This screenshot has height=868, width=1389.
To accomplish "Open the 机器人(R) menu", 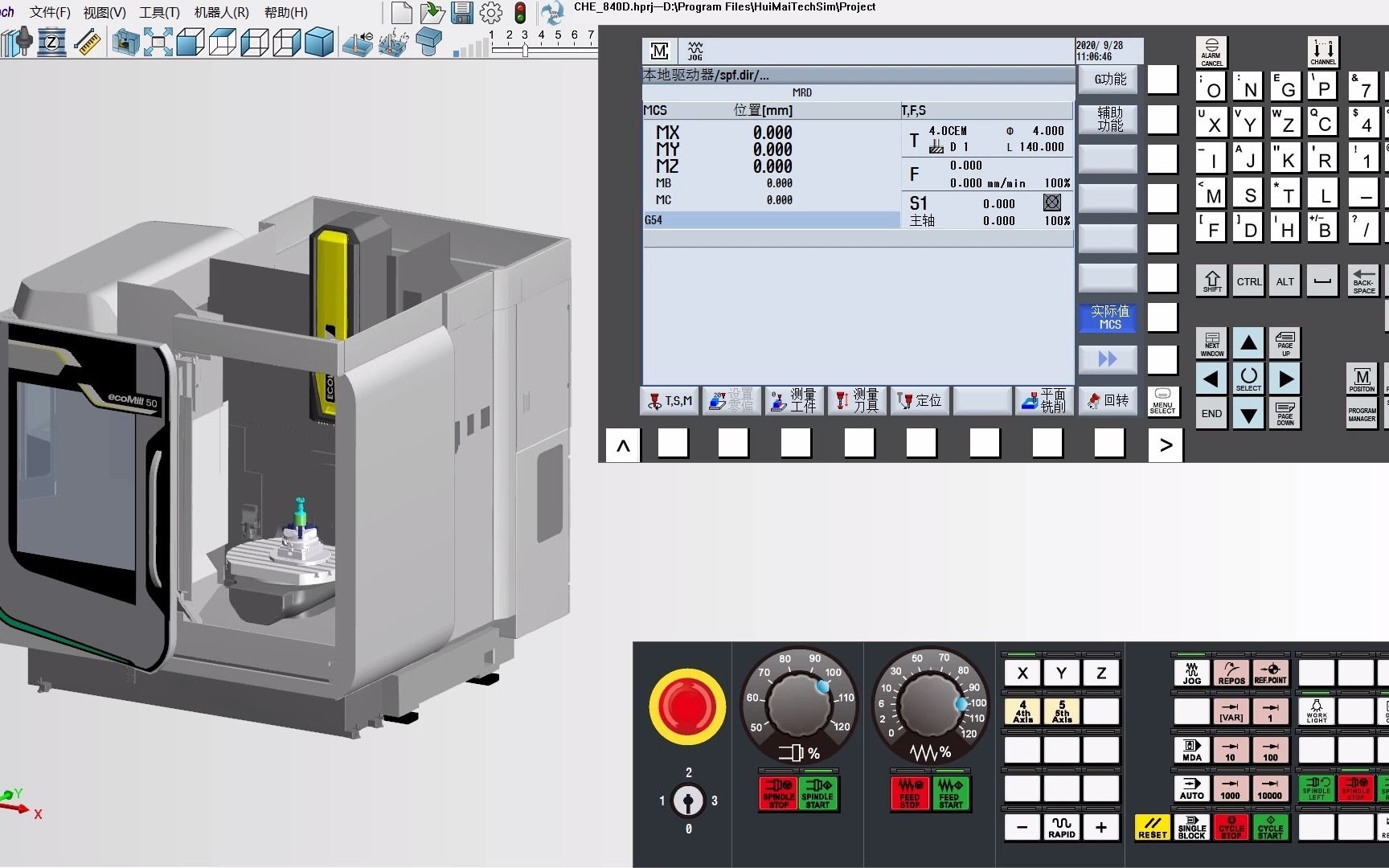I will click(x=222, y=12).
